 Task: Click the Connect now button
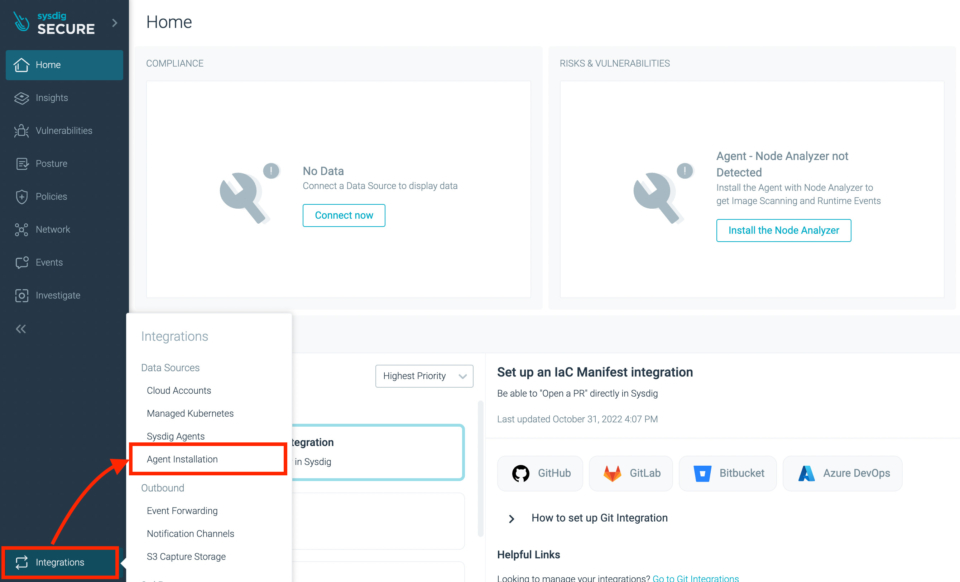click(343, 215)
